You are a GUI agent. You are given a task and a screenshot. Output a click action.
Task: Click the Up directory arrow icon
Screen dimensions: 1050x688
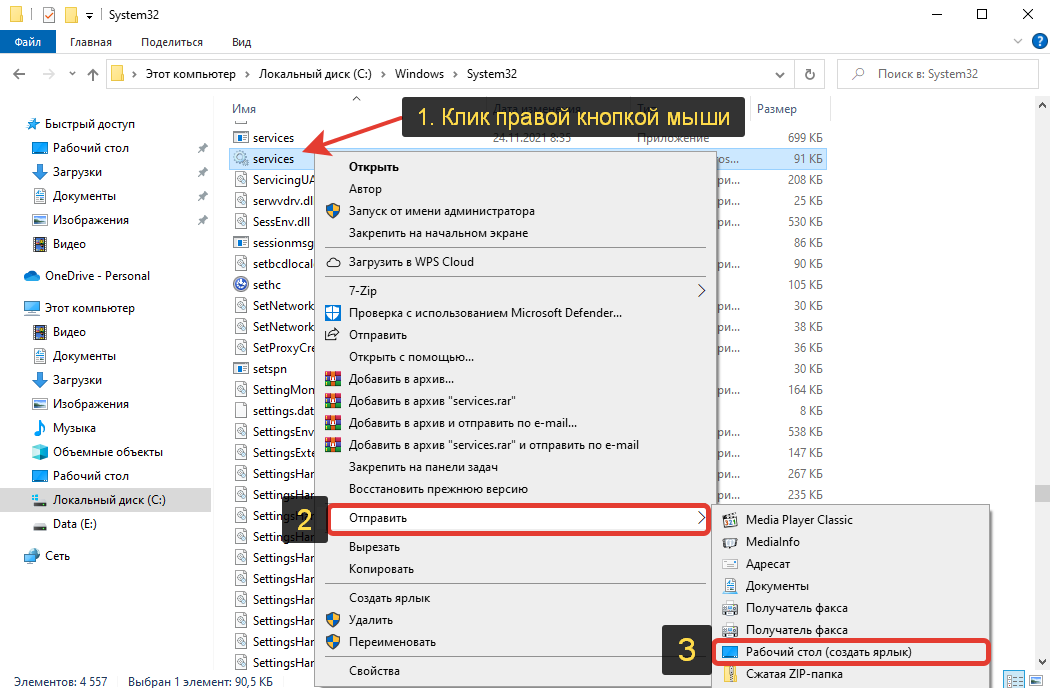(93, 74)
